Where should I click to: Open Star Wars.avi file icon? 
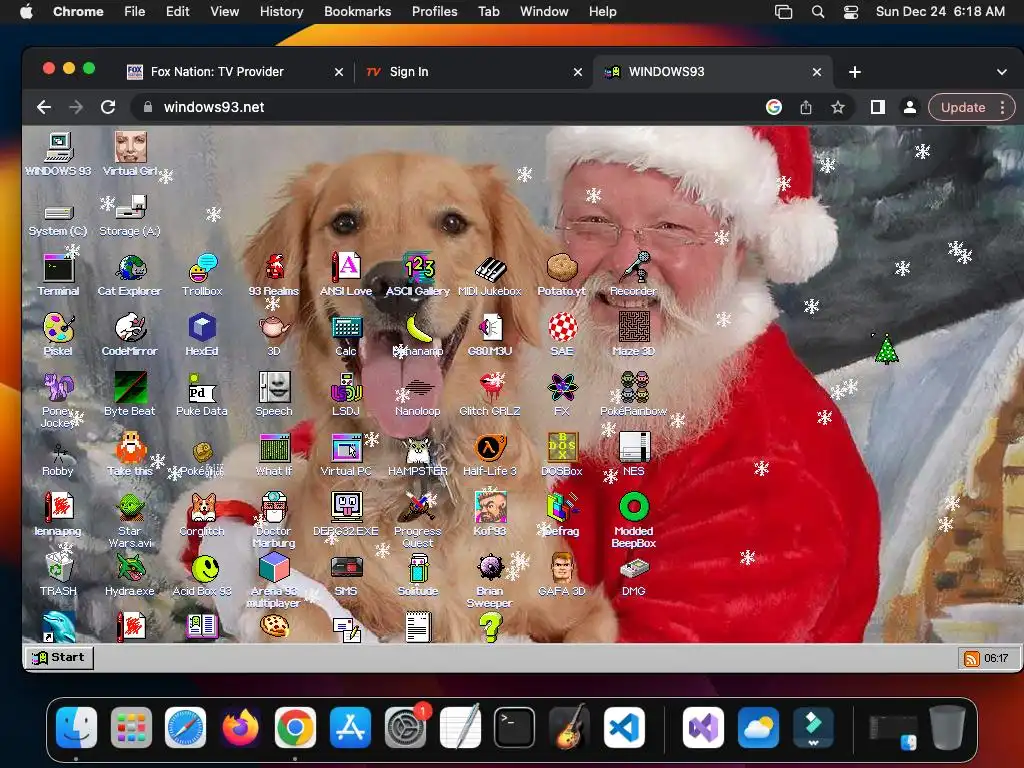pyautogui.click(x=130, y=520)
